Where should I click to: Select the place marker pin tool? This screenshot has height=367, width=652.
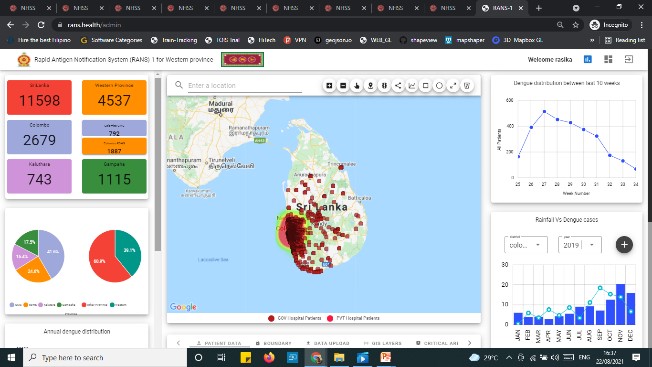tap(370, 86)
